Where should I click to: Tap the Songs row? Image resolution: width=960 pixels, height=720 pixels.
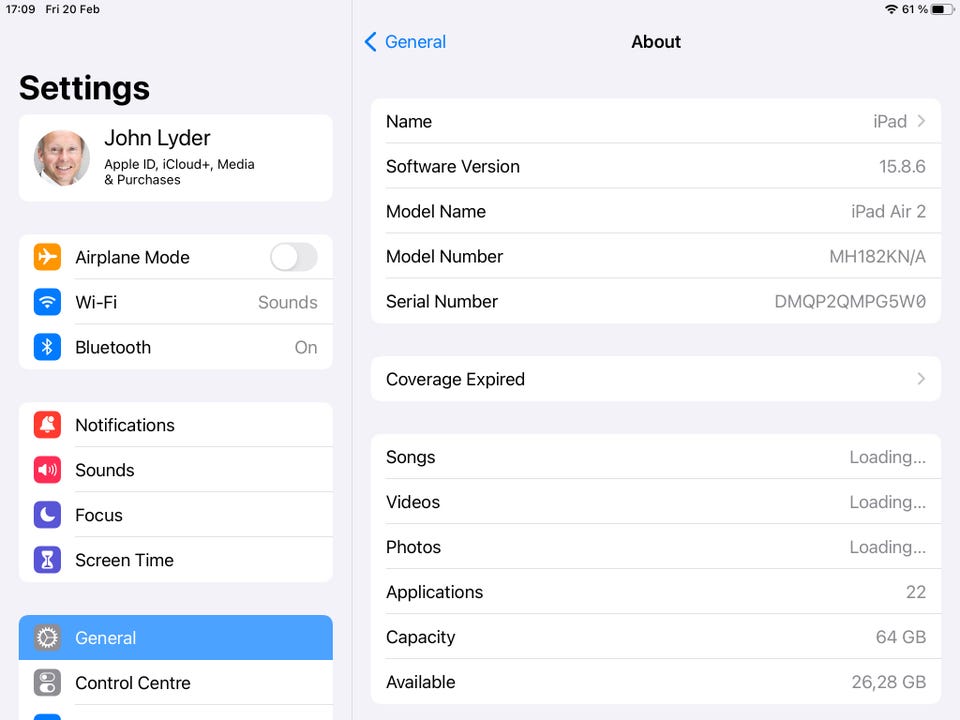tap(656, 457)
